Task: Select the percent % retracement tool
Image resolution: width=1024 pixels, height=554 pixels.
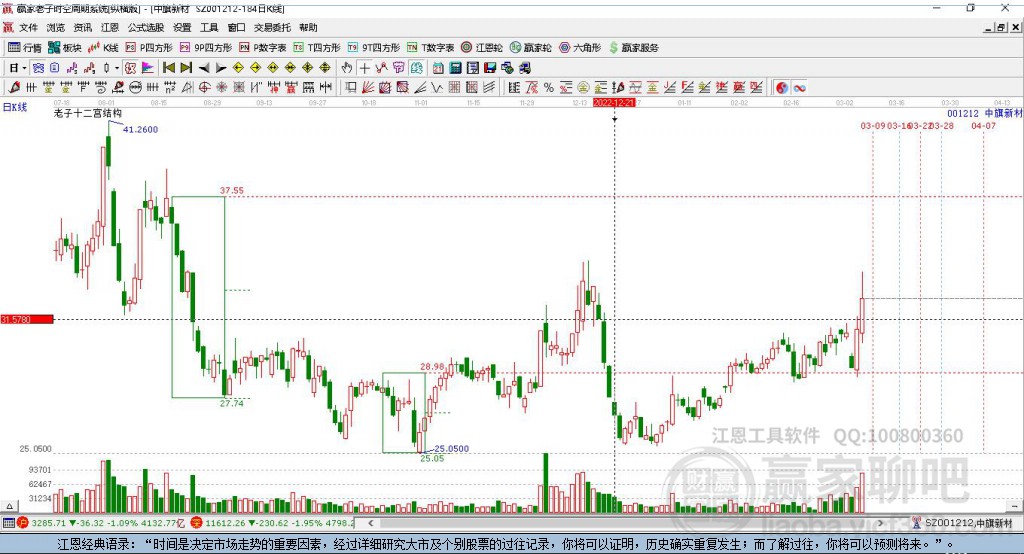Action: [549, 88]
